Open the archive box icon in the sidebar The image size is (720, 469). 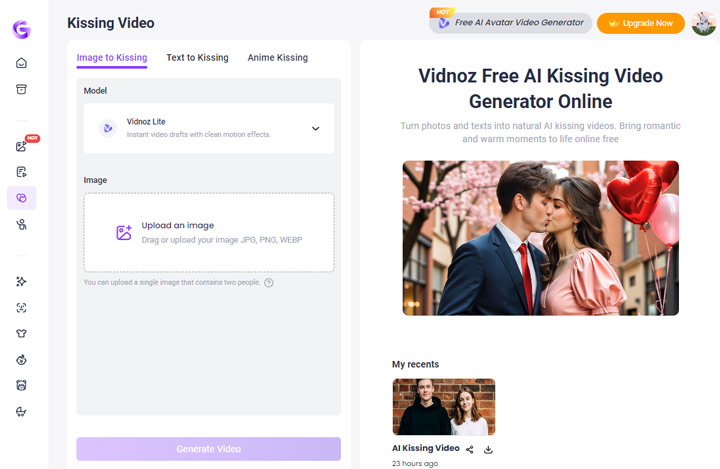tap(21, 89)
